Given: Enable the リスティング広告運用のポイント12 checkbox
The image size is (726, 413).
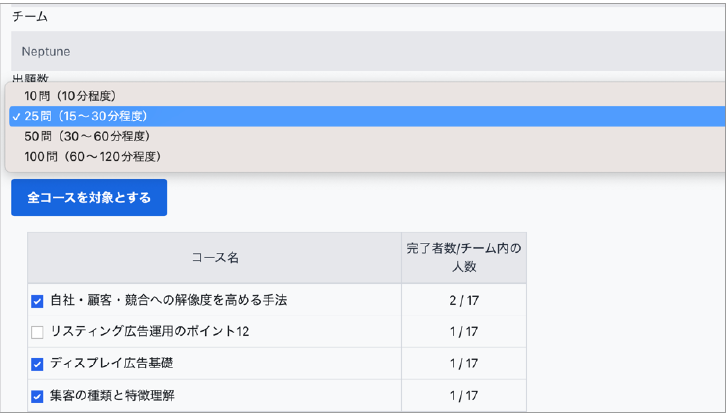Looking at the screenshot, I should tap(38, 332).
